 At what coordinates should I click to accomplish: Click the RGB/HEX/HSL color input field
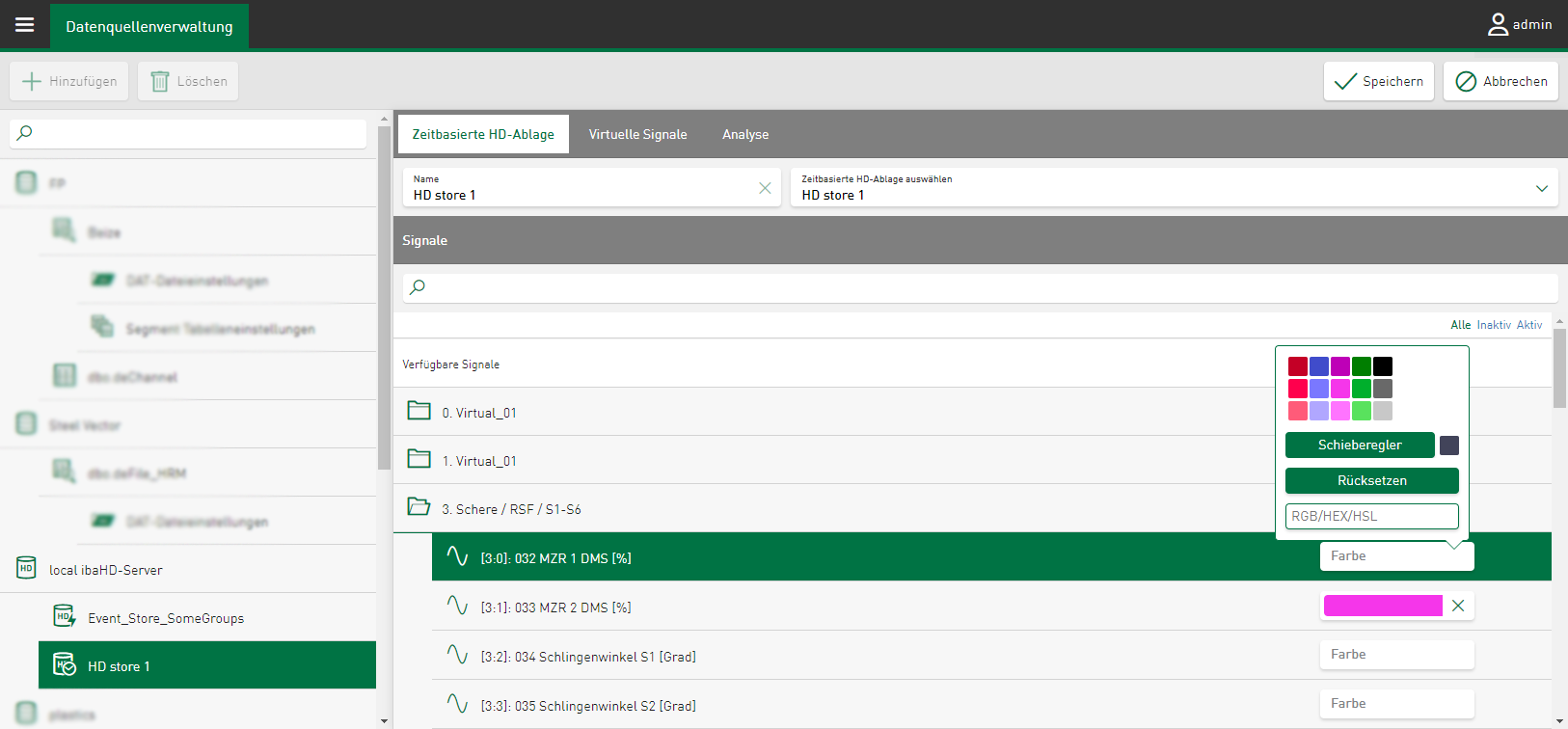(1371, 516)
